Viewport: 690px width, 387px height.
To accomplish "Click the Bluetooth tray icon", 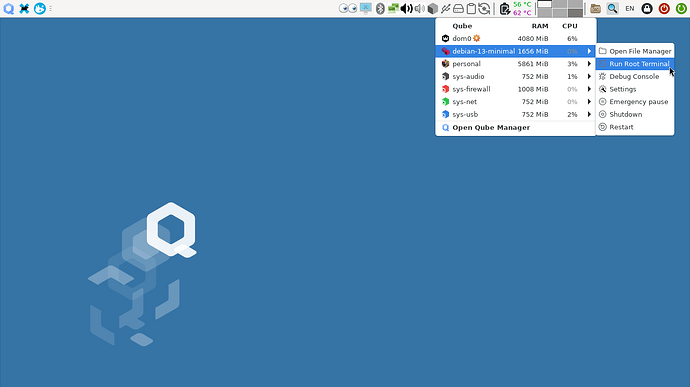I will (x=380, y=8).
